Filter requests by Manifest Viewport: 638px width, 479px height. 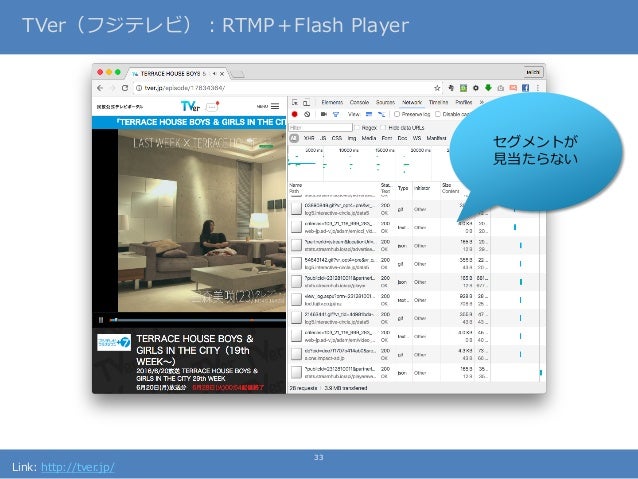pyautogui.click(x=436, y=138)
